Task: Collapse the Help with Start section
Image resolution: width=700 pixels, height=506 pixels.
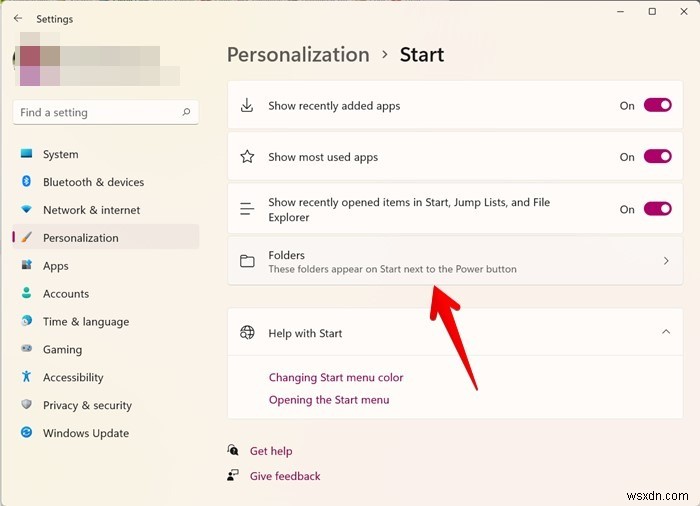Action: click(x=666, y=333)
